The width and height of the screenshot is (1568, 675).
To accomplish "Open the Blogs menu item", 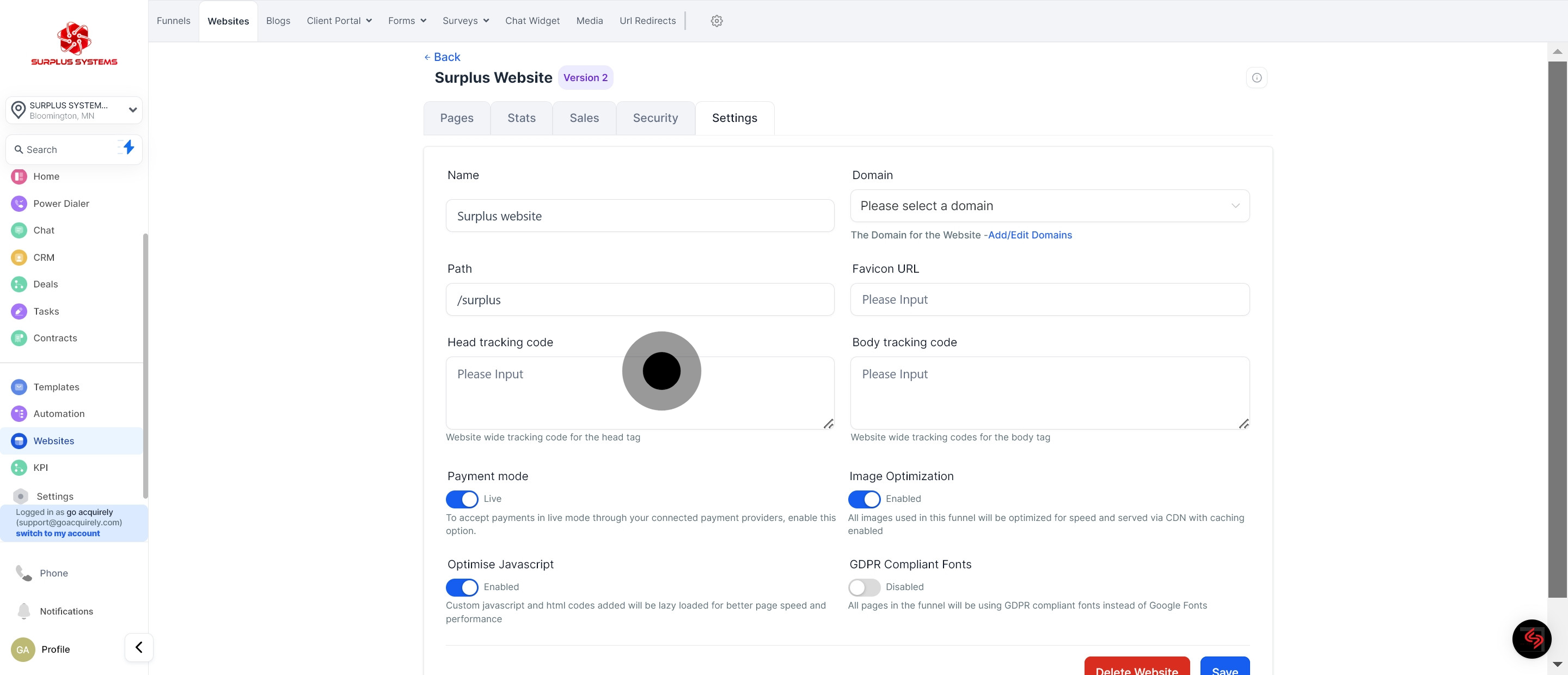I will point(278,21).
